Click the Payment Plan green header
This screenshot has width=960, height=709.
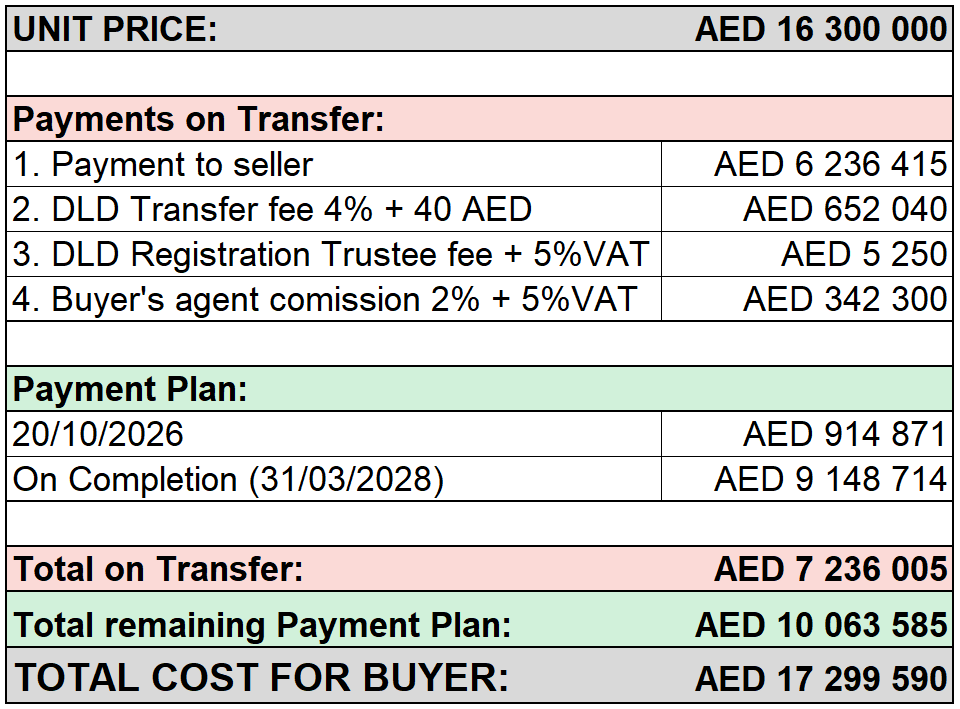479,389
